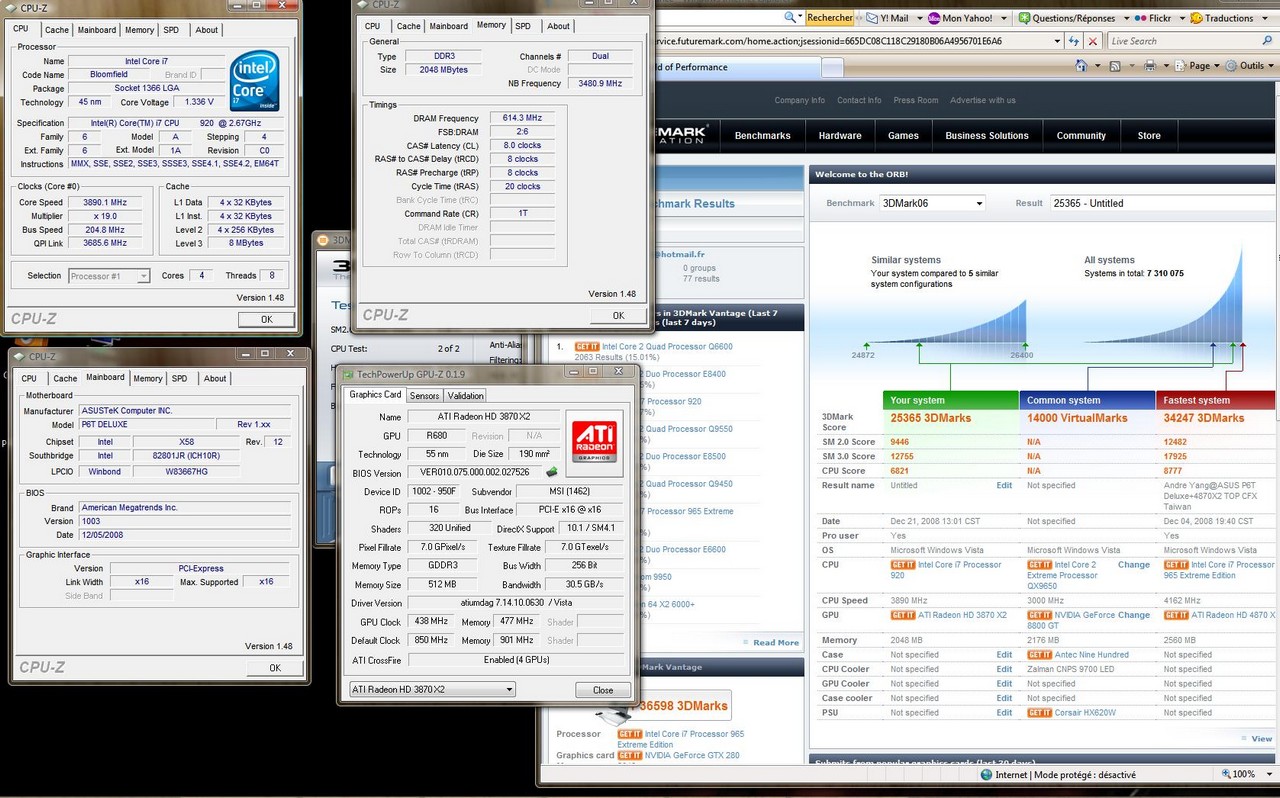This screenshot has width=1280, height=798.
Task: Click OK in the CPU-Z window showing Mainboard info
Action: [x=275, y=668]
